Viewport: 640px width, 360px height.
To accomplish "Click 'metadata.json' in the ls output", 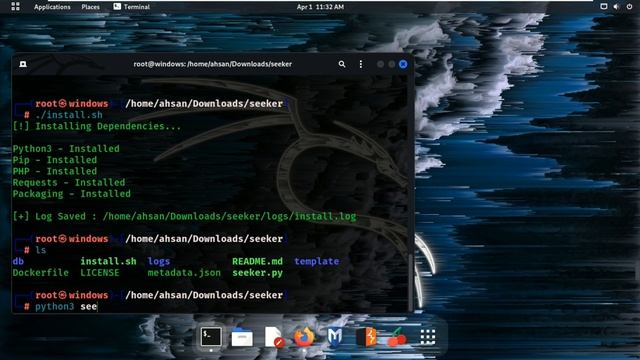I will click(x=184, y=273).
